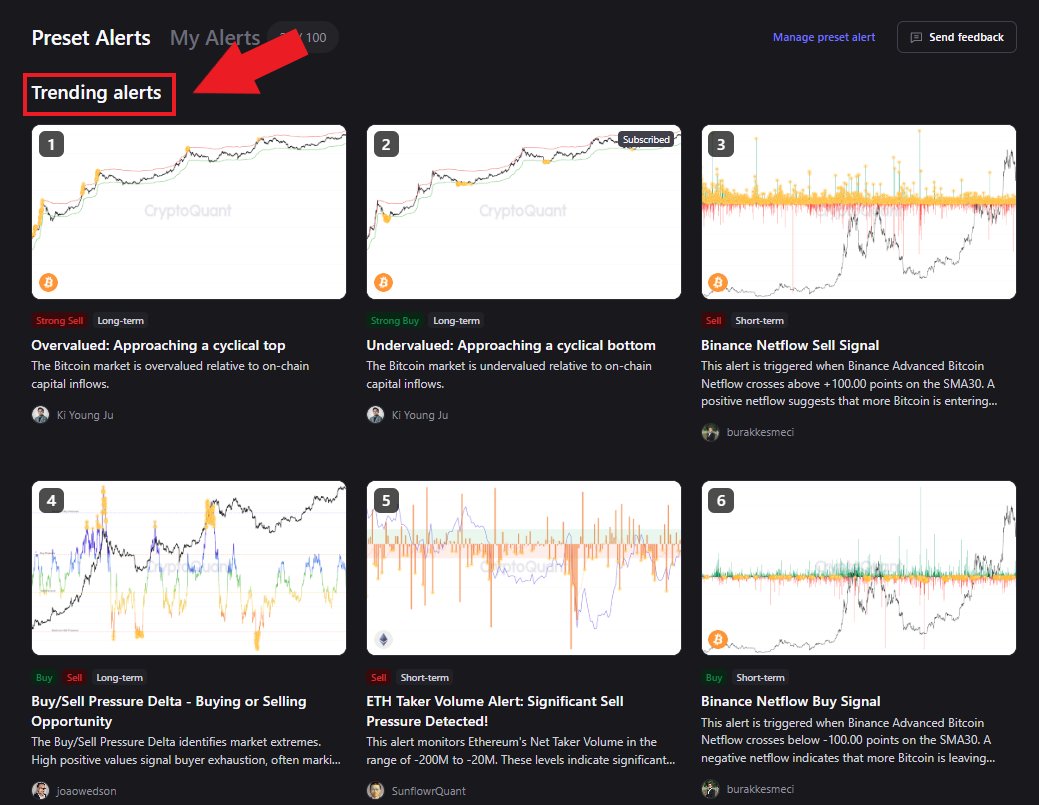
Task: Open the 'Binance Netflow Sell Signal' title
Action: point(790,345)
